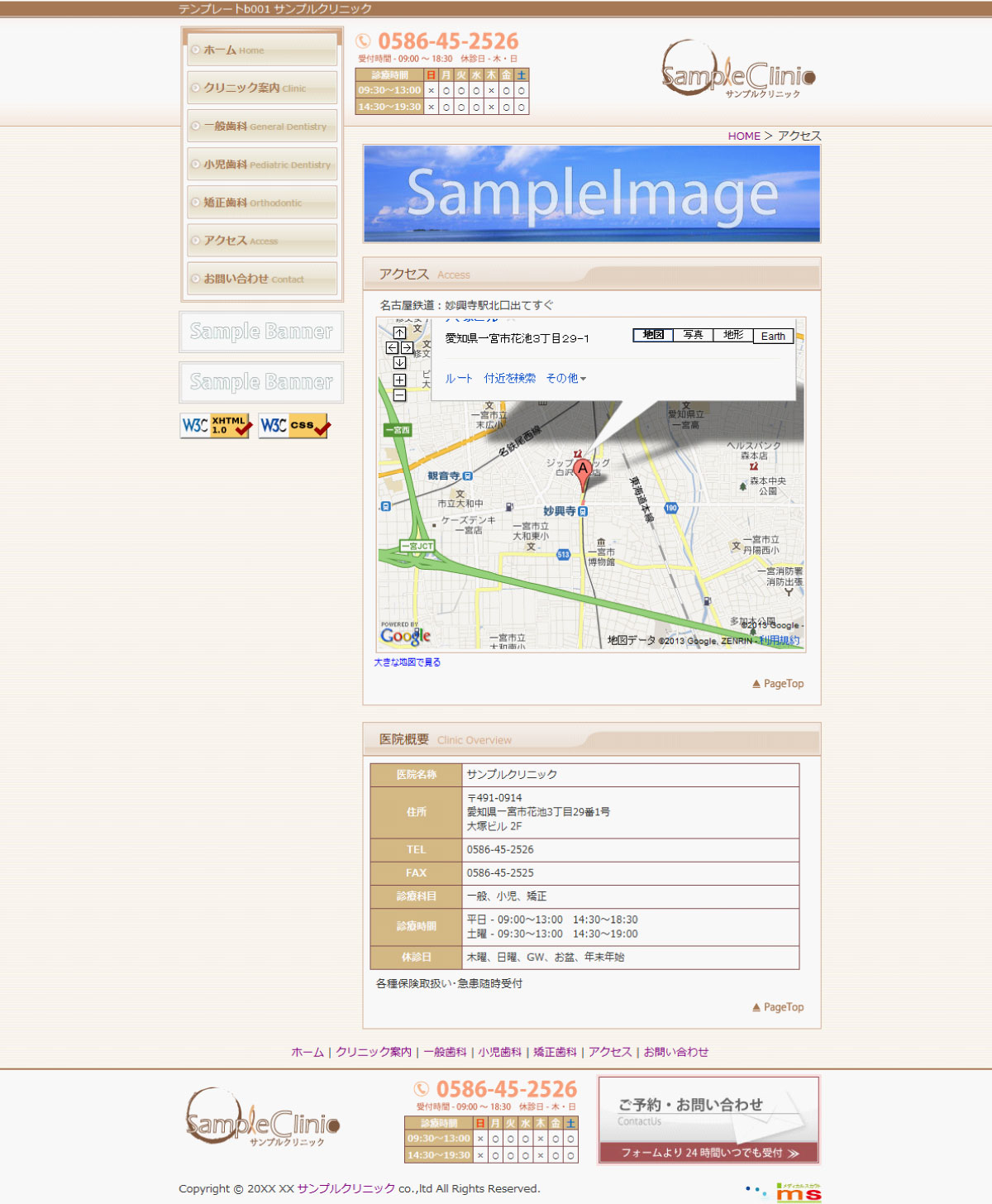
Task: Pan the map up with arrow button
Action: pyautogui.click(x=399, y=332)
